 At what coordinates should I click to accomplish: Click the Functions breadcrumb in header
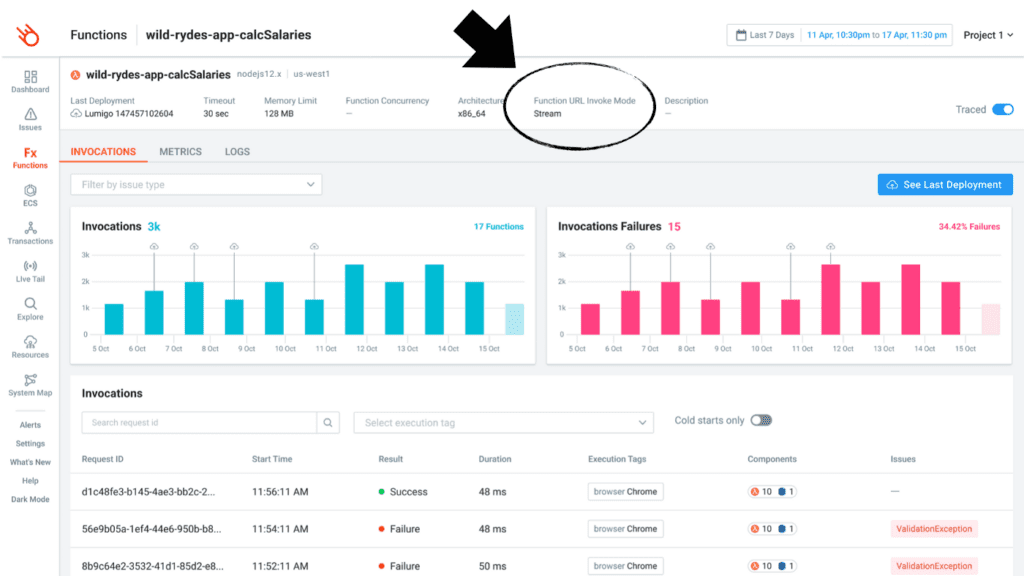pos(99,35)
